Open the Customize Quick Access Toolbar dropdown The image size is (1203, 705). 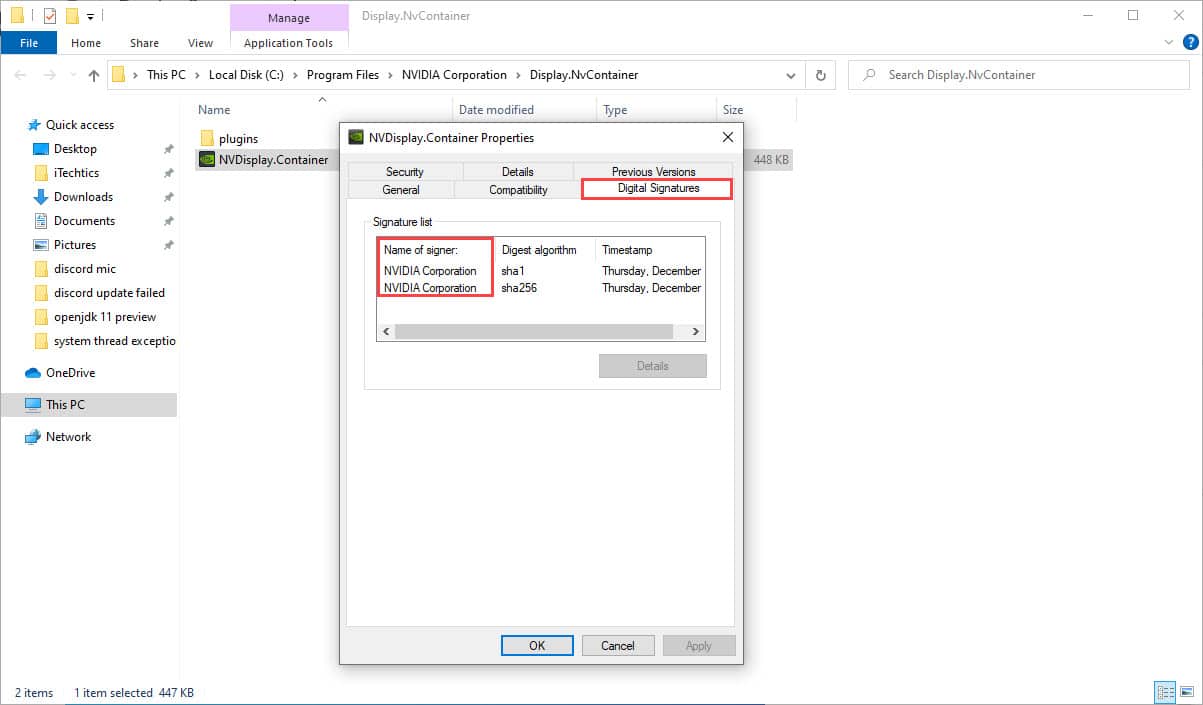pos(90,16)
